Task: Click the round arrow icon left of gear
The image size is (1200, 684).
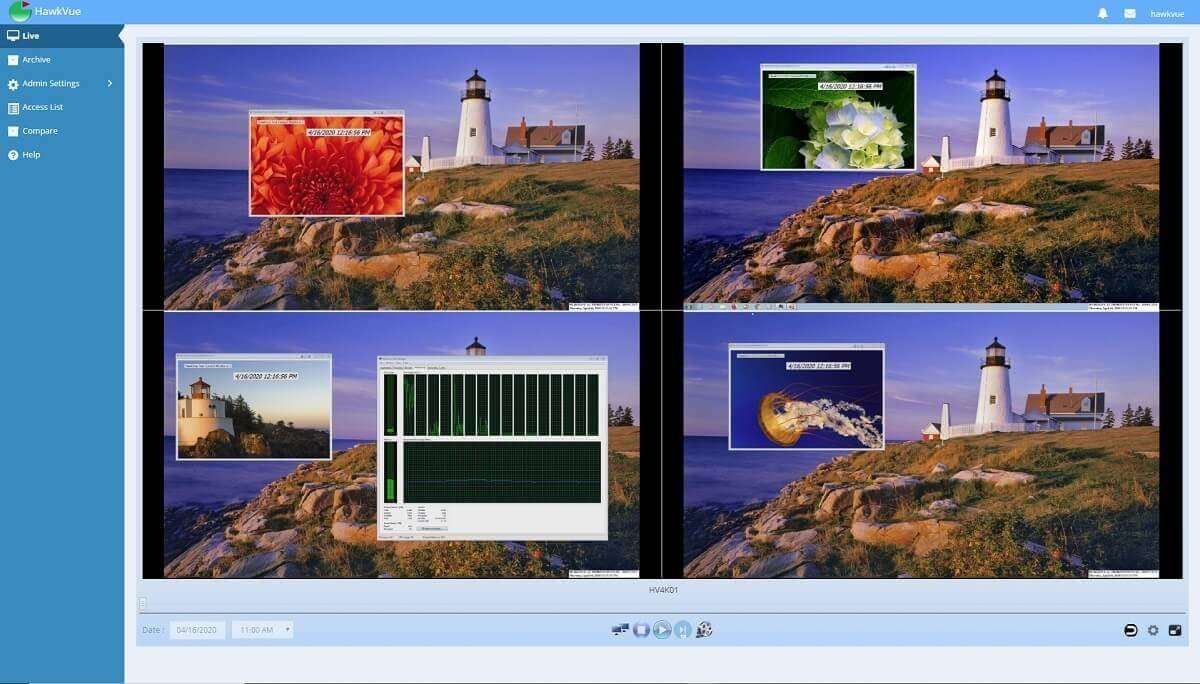Action: click(x=1130, y=630)
